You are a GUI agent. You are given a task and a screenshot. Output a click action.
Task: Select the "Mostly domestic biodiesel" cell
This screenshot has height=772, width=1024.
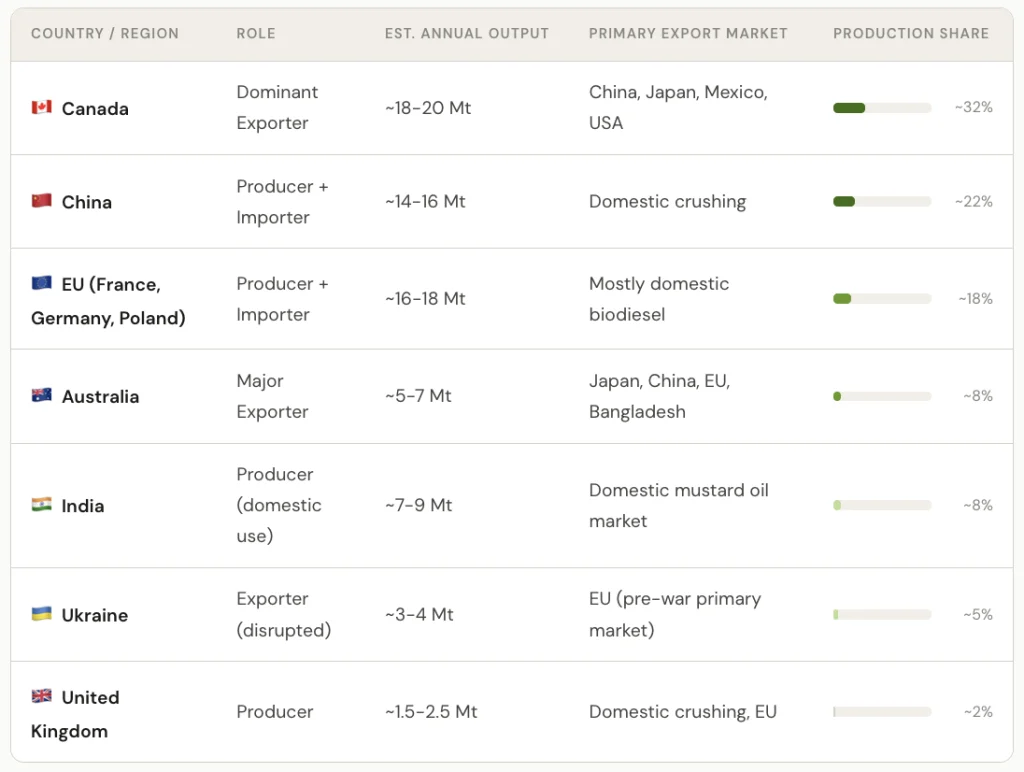(659, 298)
